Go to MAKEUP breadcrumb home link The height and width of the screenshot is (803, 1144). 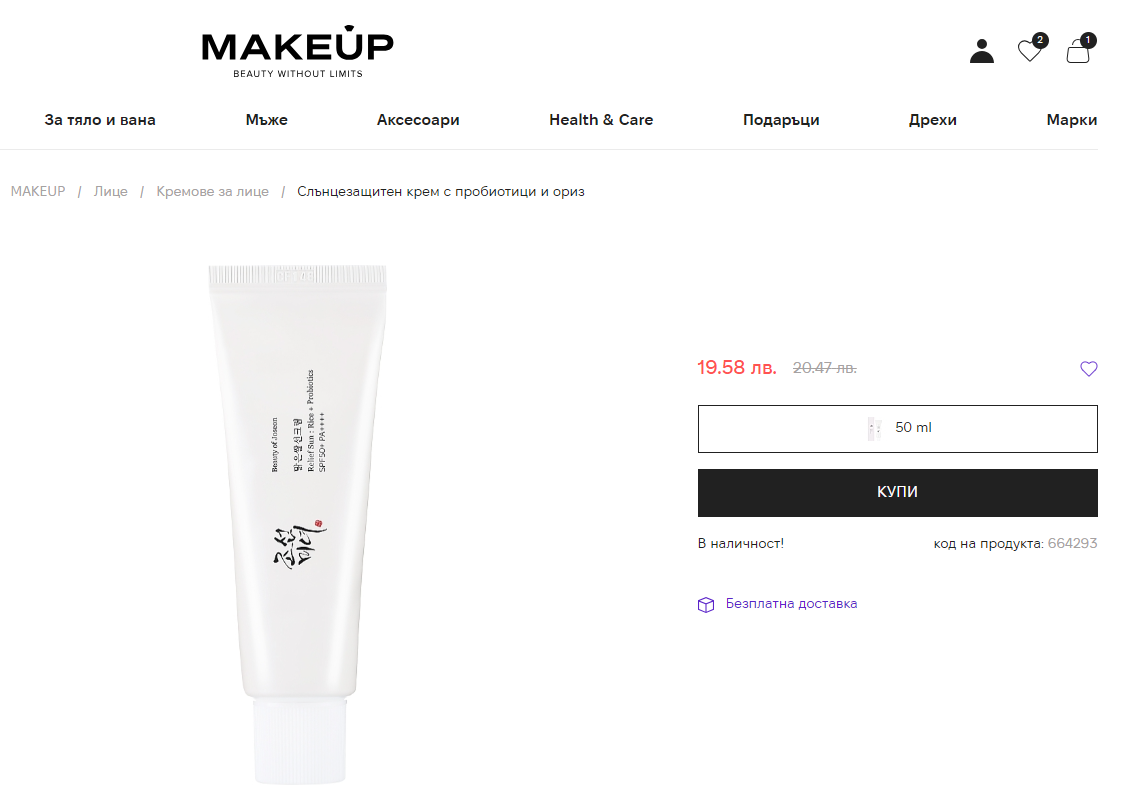coord(38,192)
